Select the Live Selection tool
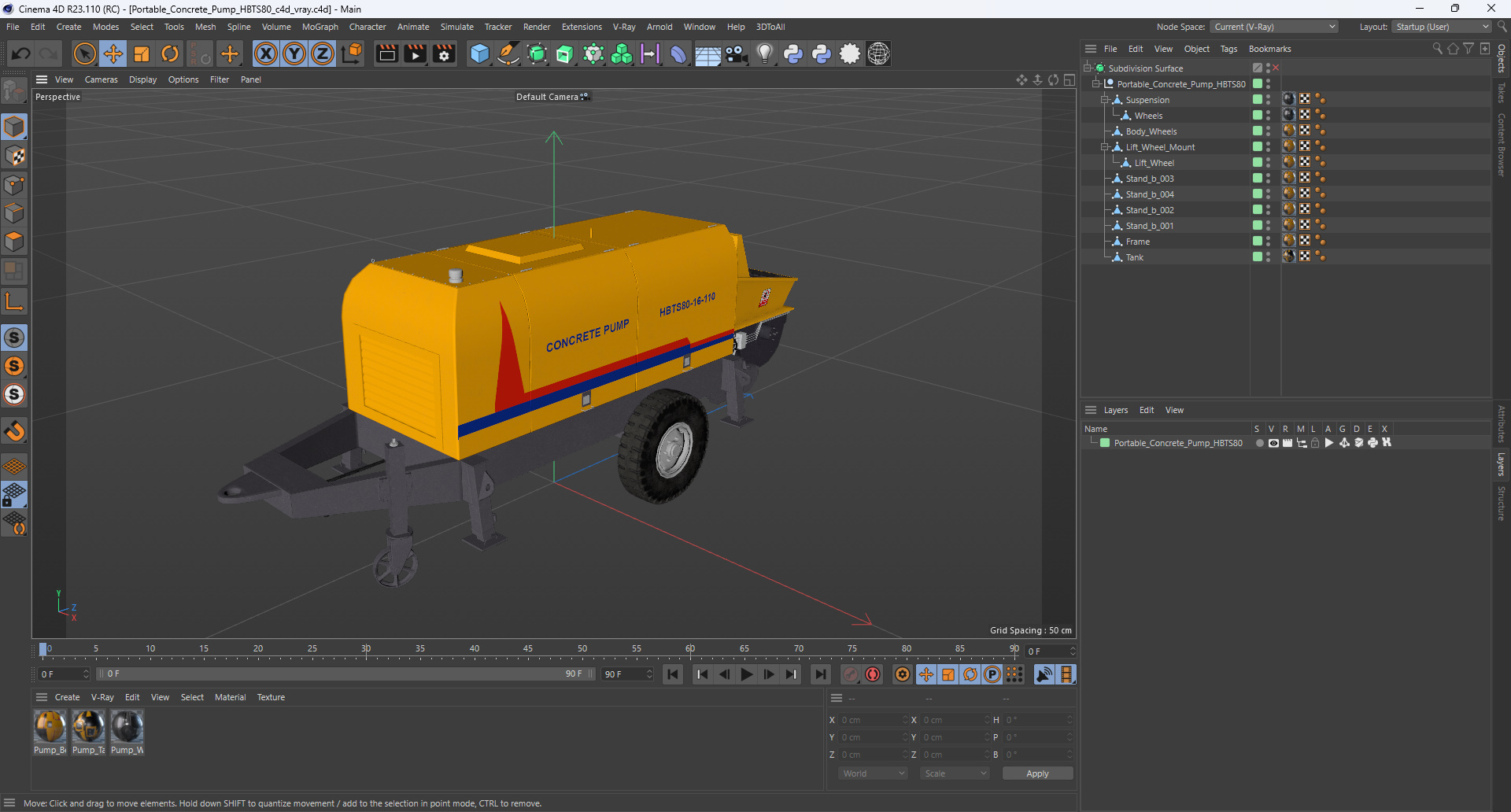Image resolution: width=1511 pixels, height=812 pixels. point(84,54)
